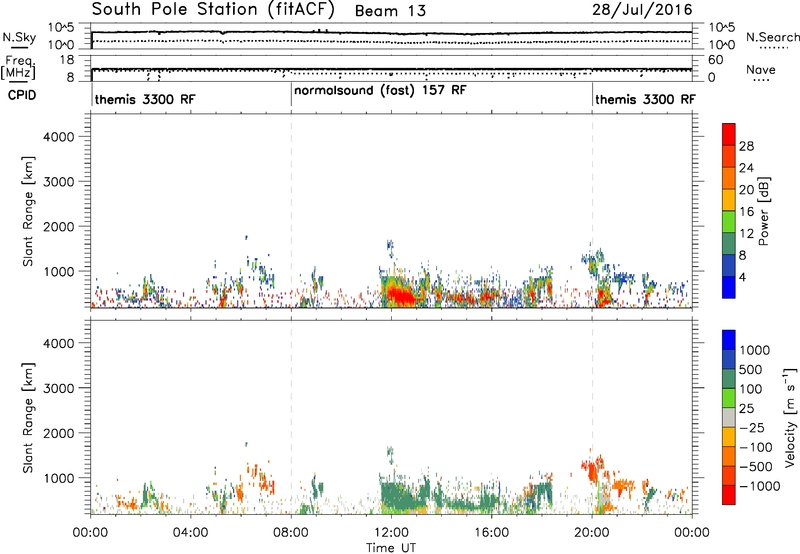Click the 'Nave' legend label
800x554 pixels.
pyautogui.click(x=760, y=70)
